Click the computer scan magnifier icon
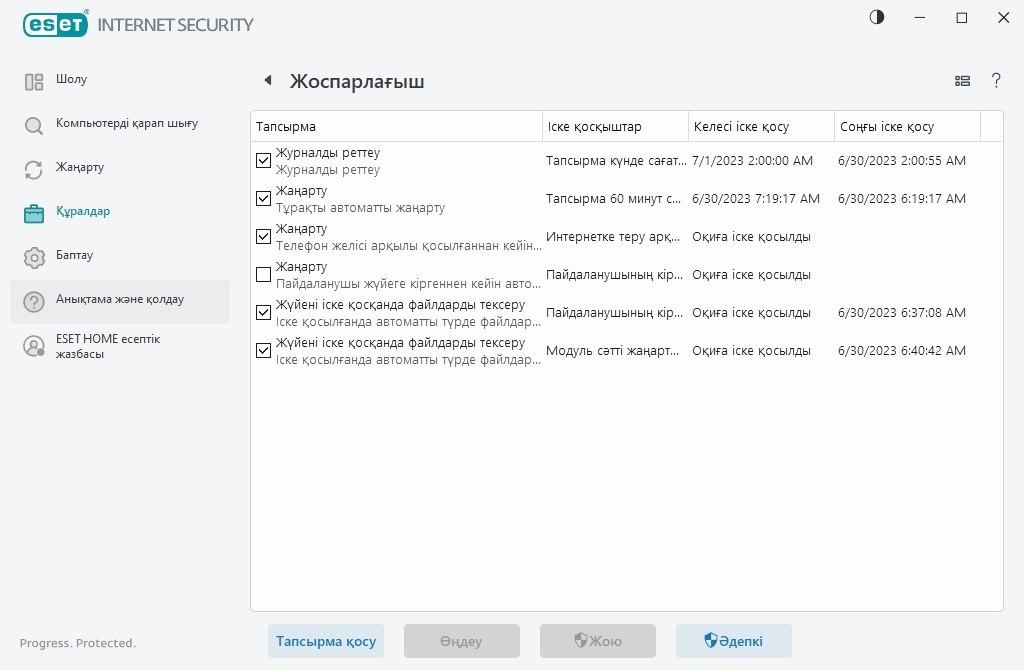Viewport: 1024px width, 670px height. click(34, 126)
